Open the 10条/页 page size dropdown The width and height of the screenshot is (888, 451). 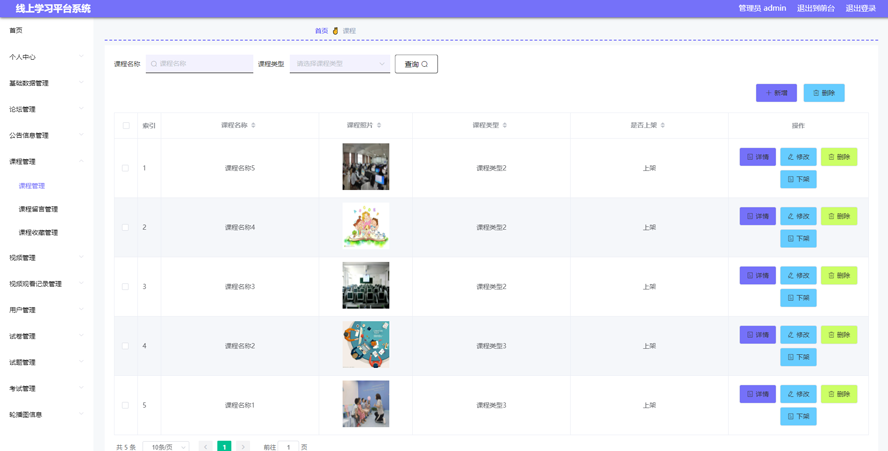point(166,447)
